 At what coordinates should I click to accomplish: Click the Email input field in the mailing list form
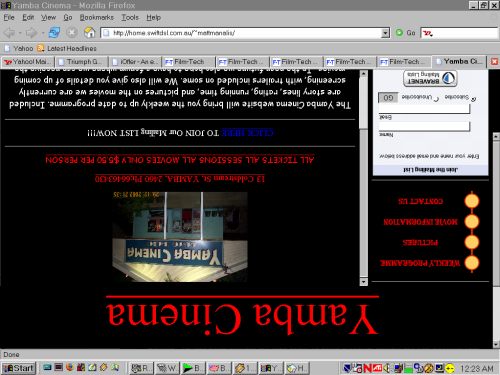(424, 109)
